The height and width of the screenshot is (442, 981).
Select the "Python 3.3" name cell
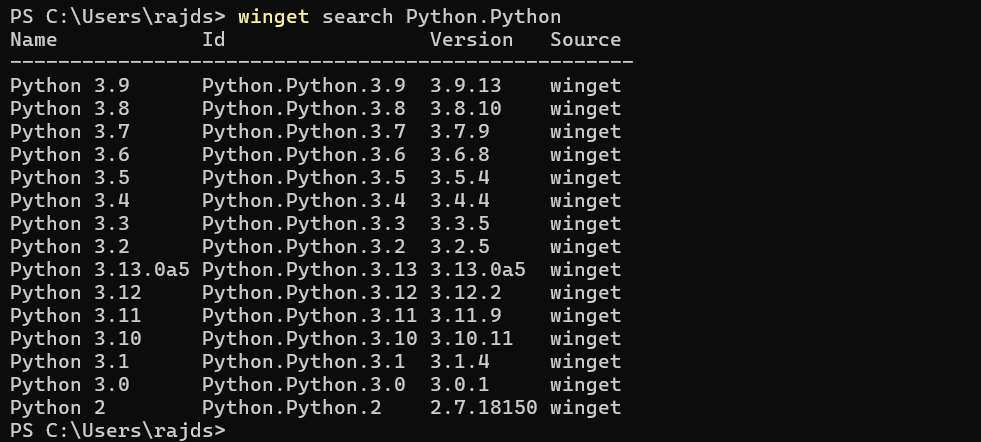coord(69,224)
